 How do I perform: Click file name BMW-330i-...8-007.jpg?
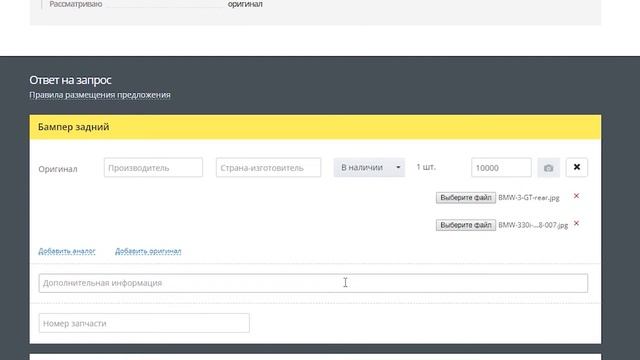[533, 225]
